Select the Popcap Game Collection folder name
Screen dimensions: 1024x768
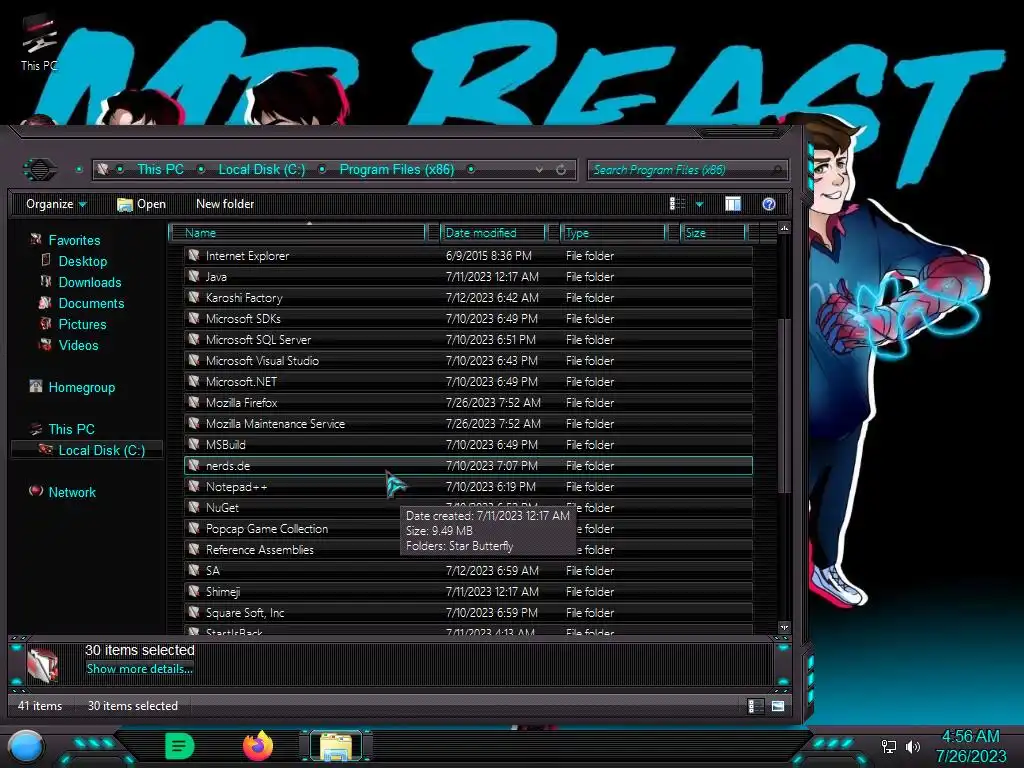coord(266,528)
